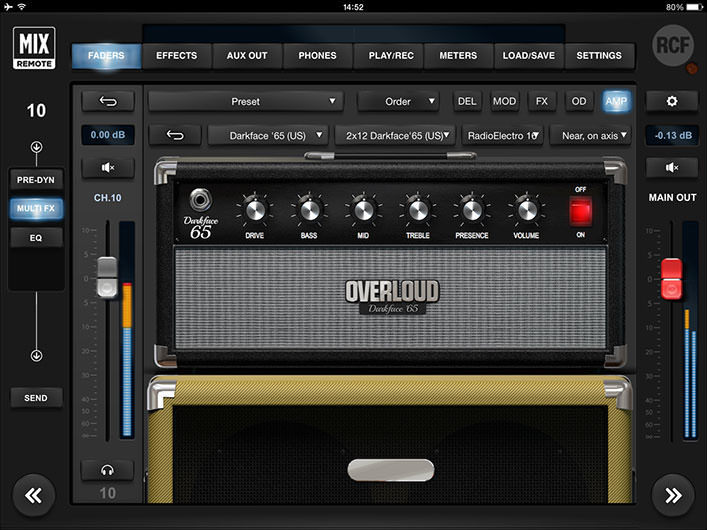Open the LOAD/SAVE tab
707x530 pixels.
click(529, 56)
